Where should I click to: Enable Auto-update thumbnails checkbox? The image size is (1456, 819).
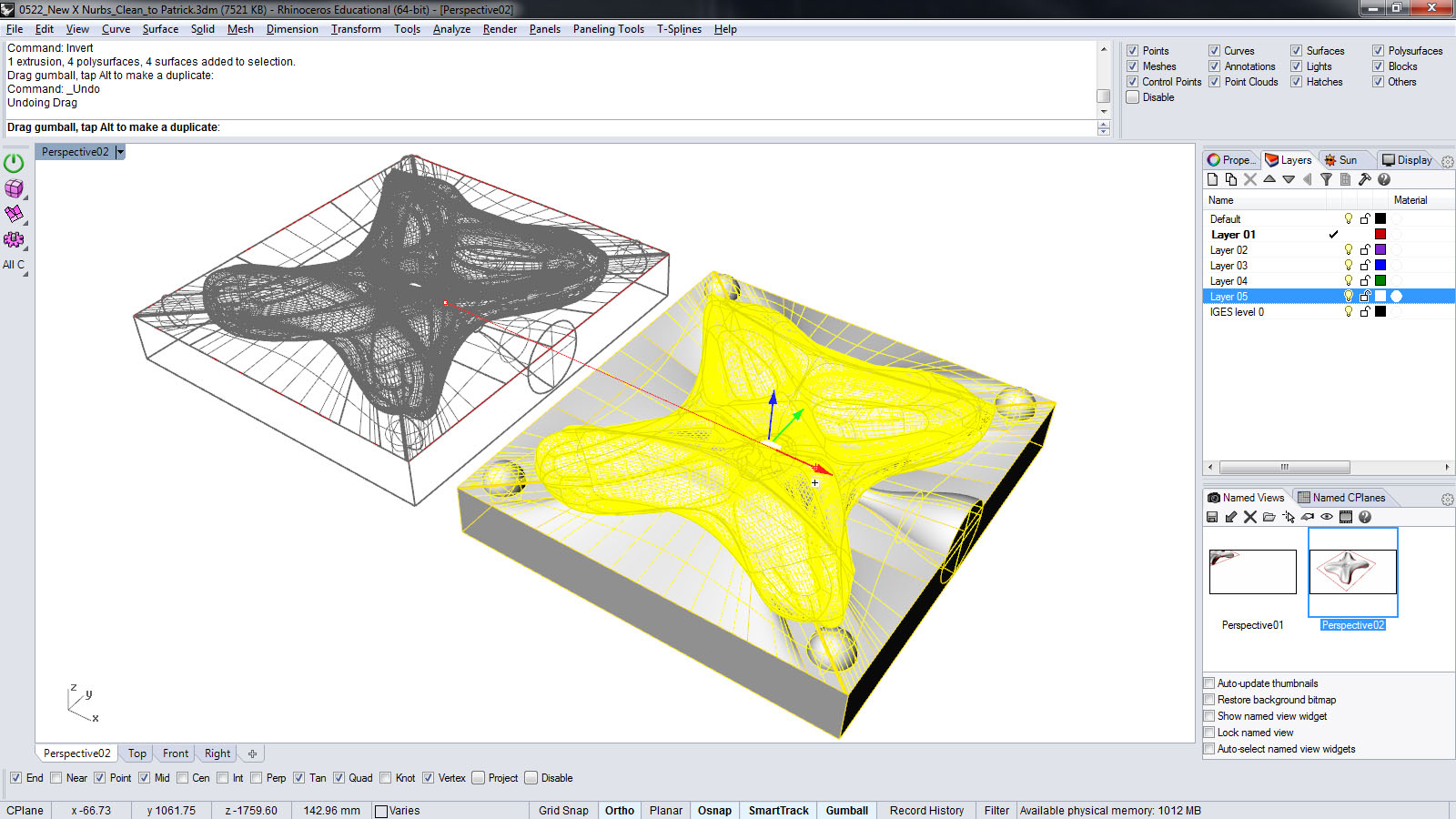click(x=1209, y=683)
